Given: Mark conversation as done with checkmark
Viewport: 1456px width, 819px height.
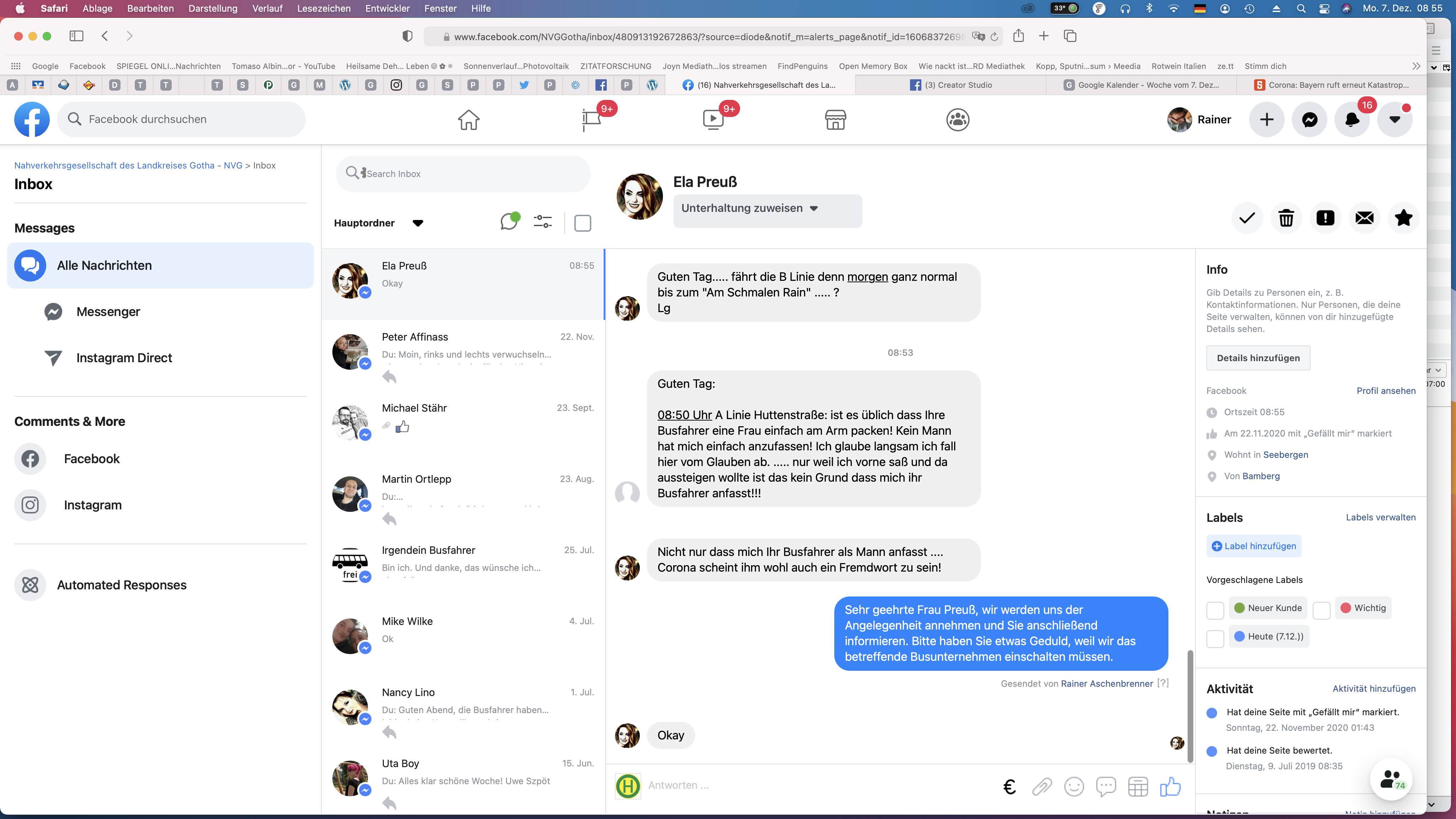Looking at the screenshot, I should point(1247,218).
